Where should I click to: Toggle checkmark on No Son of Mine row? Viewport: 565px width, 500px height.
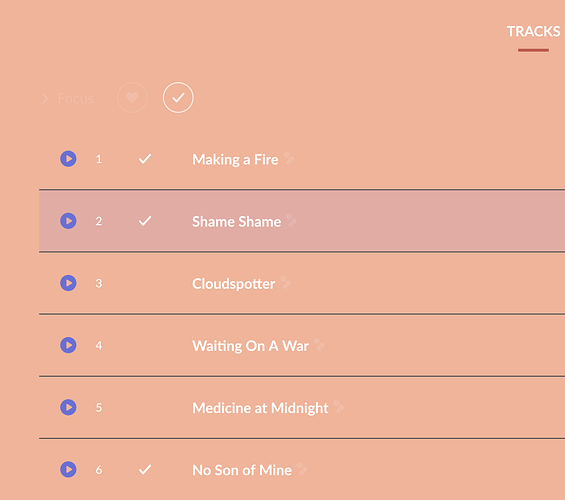click(x=145, y=469)
